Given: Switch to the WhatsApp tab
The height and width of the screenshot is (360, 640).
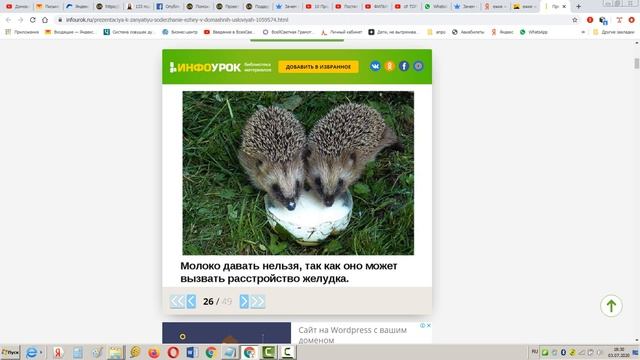Looking at the screenshot, I should (x=436, y=7).
